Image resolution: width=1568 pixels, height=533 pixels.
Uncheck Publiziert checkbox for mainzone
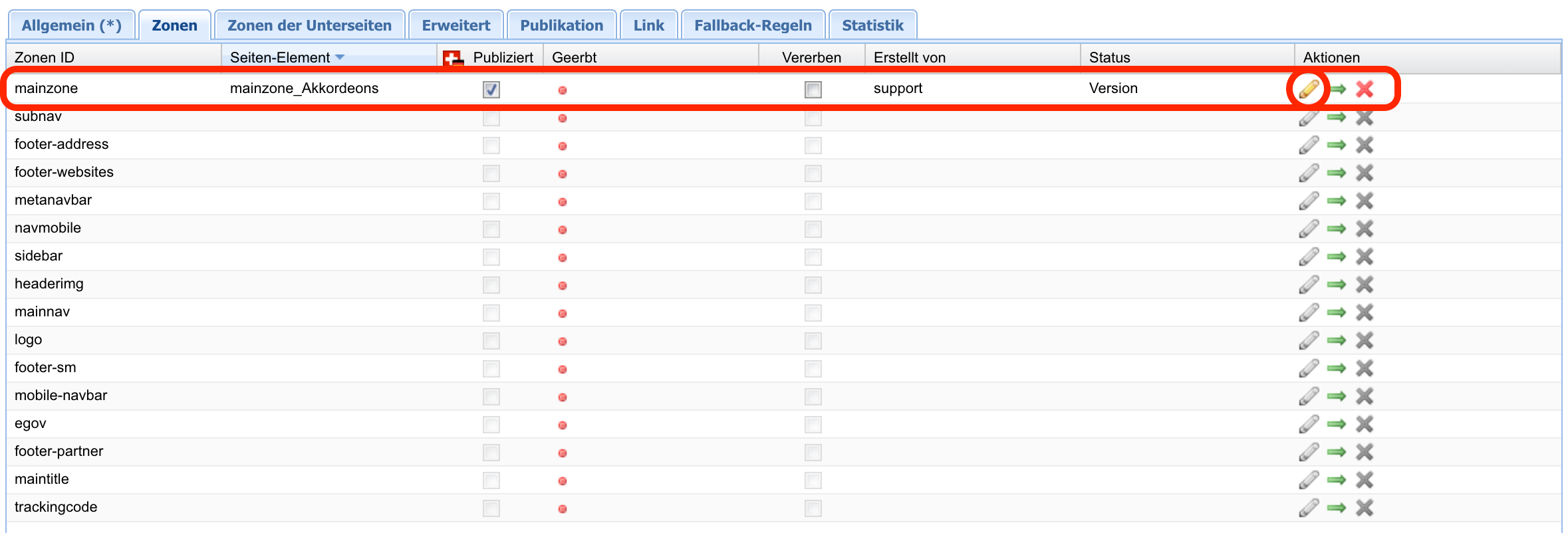pos(491,89)
